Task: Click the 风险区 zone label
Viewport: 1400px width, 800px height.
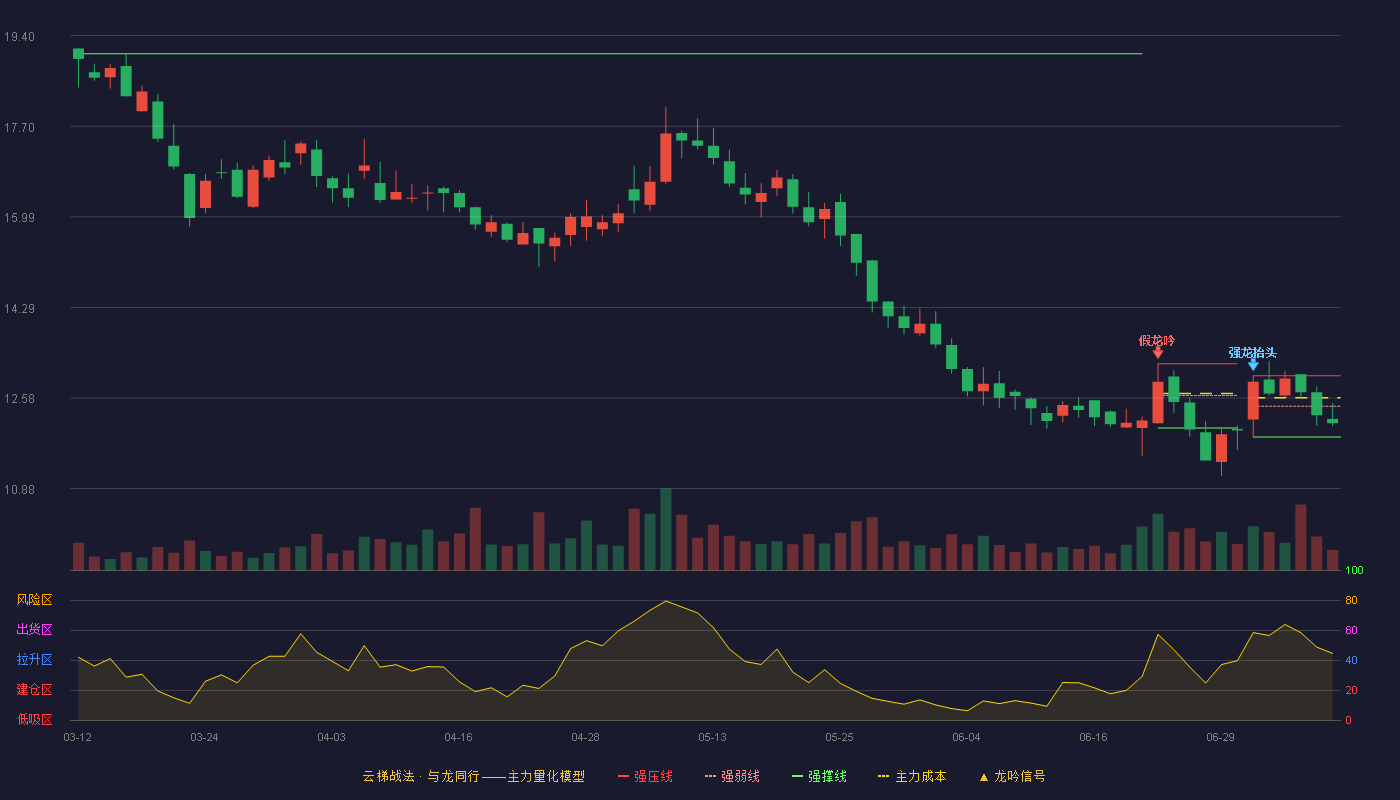Action: point(35,600)
